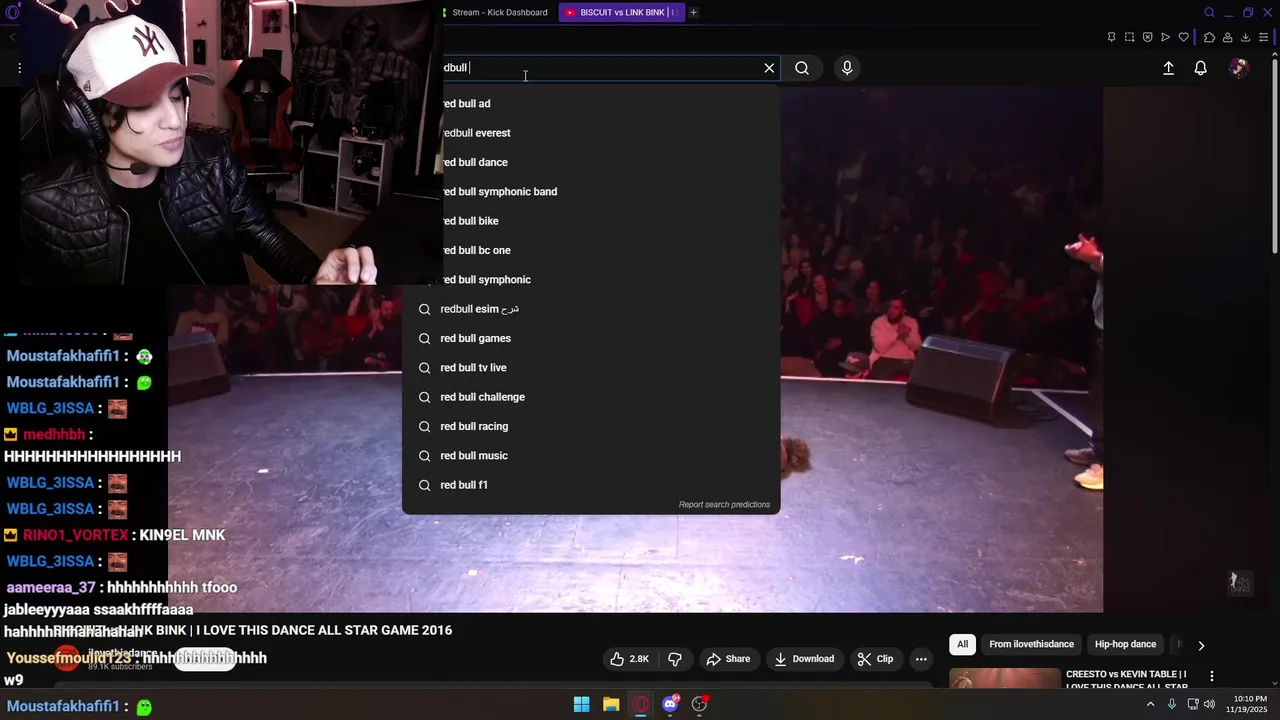Choose suggestion 'red bull bike'
This screenshot has width=1280, height=720.
tap(591, 221)
